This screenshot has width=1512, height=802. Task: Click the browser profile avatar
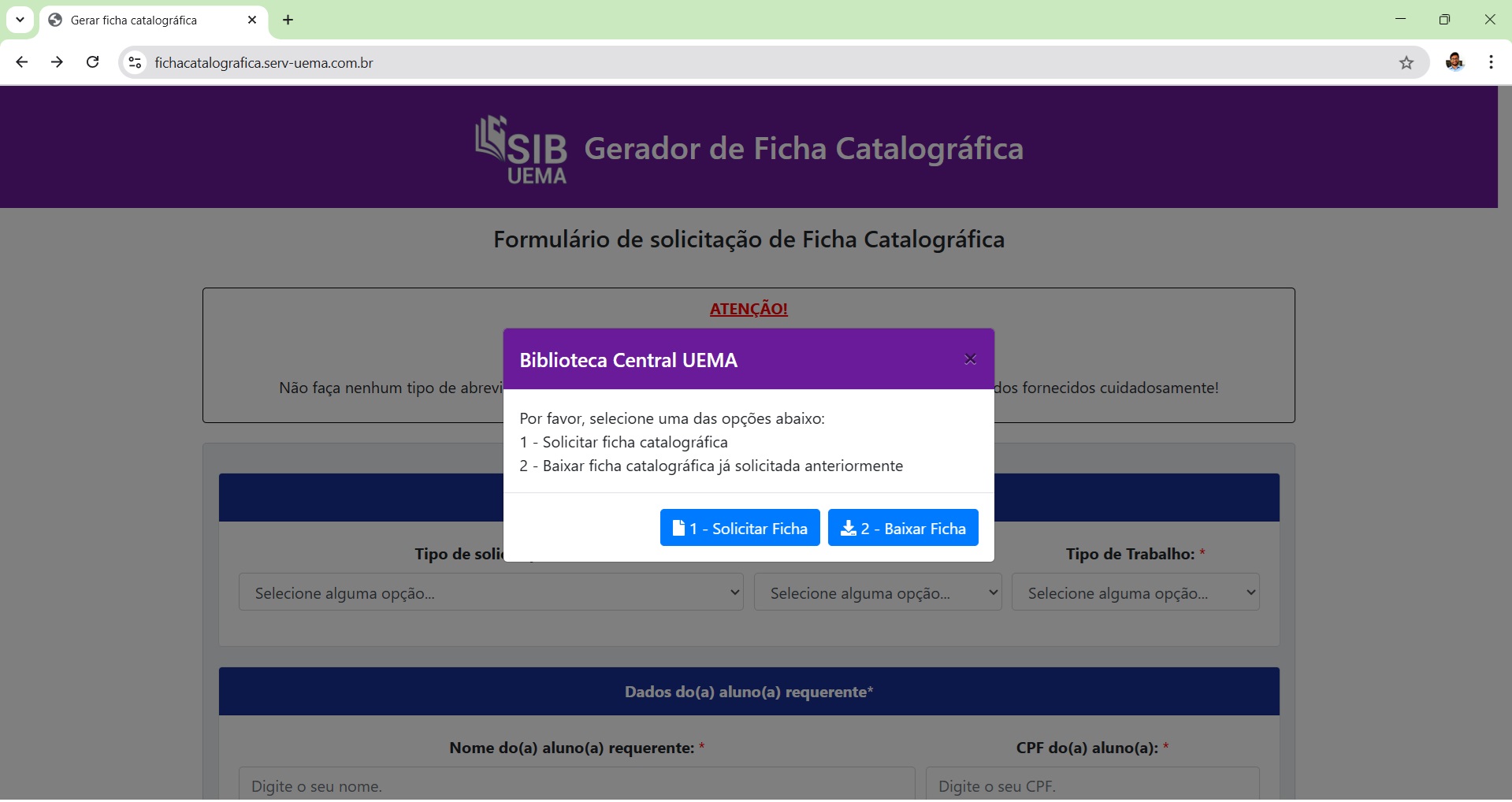(1454, 63)
